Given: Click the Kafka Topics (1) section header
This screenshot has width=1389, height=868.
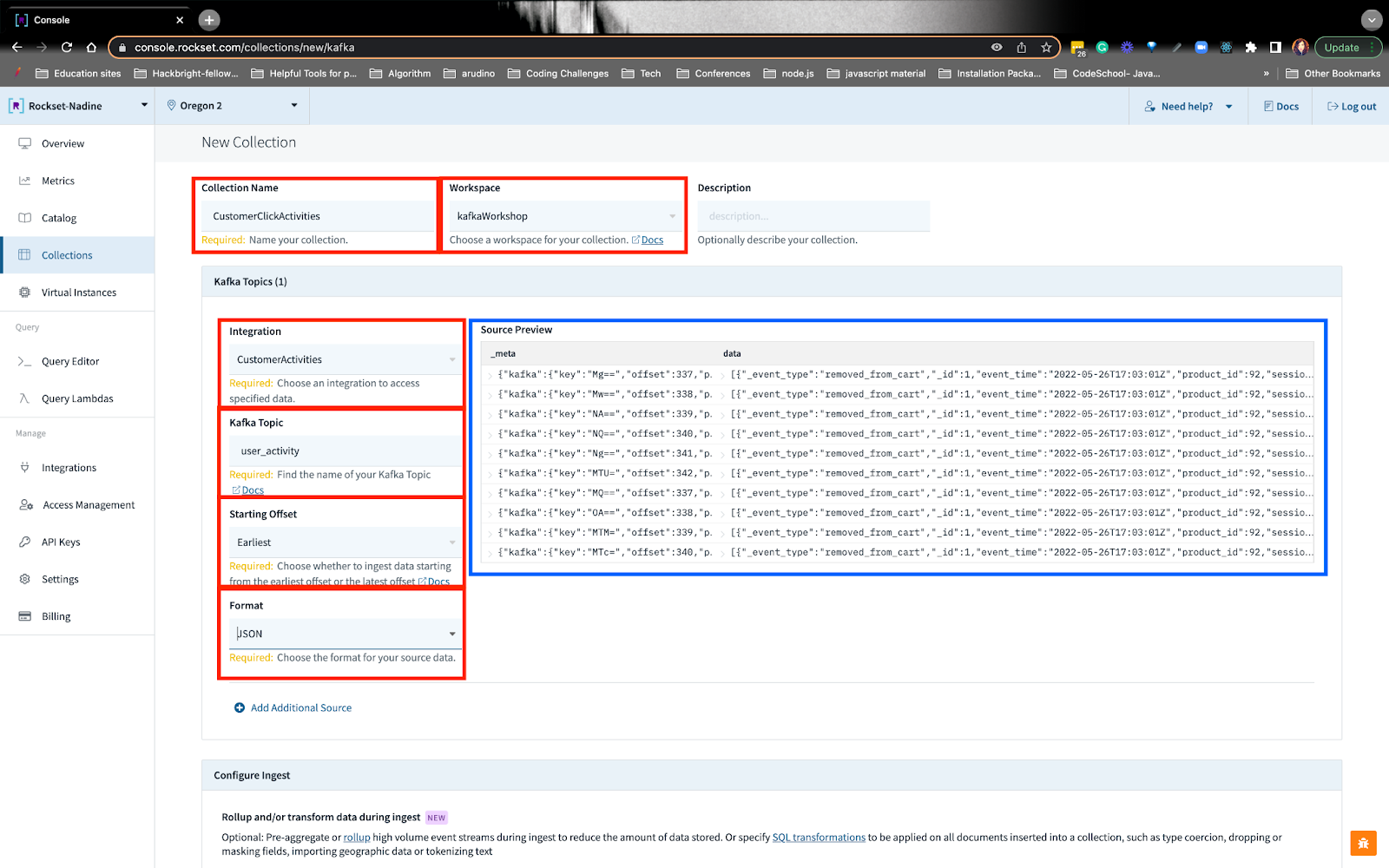Looking at the screenshot, I should tap(772, 281).
